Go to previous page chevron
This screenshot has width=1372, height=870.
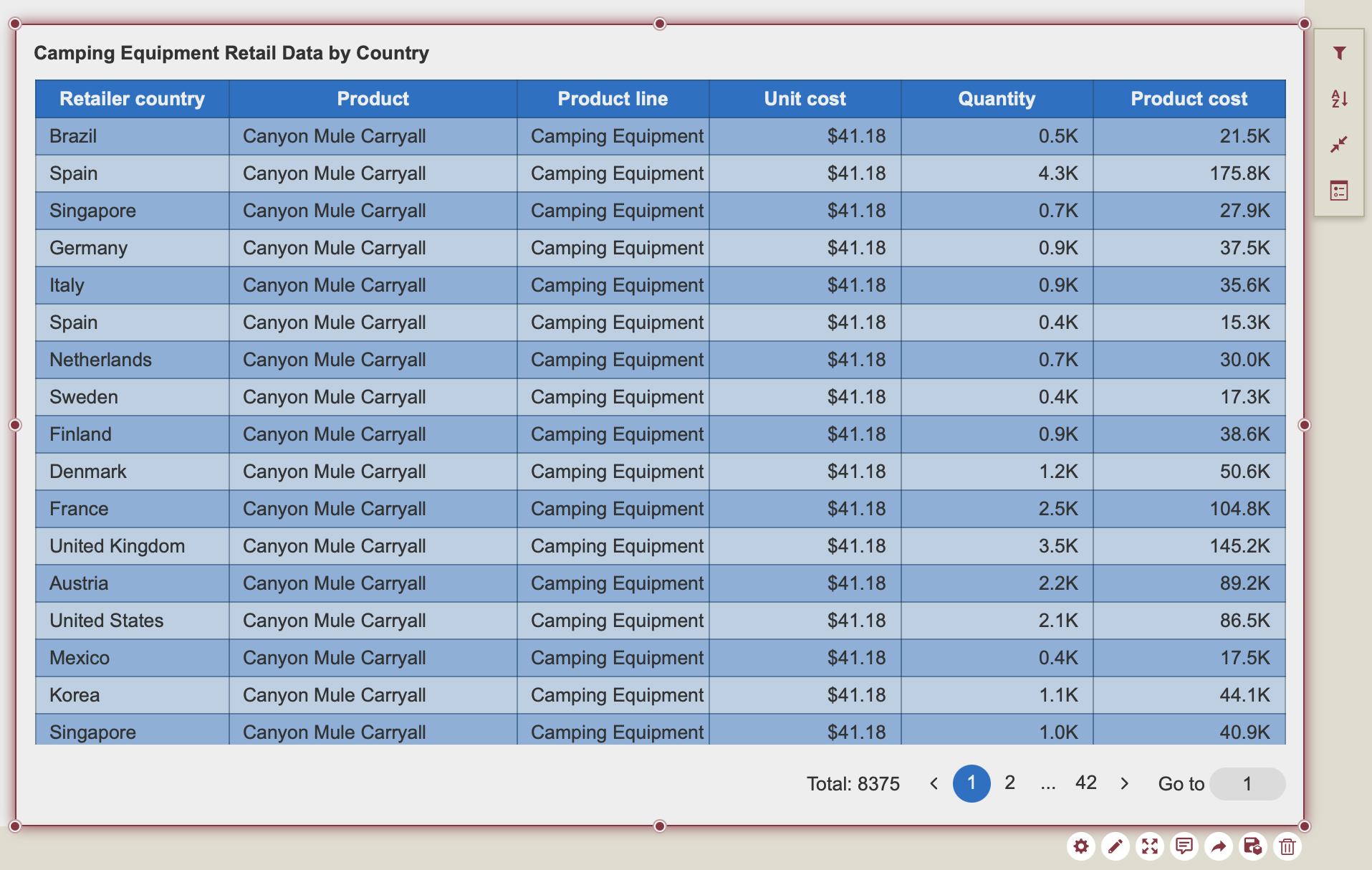(934, 783)
